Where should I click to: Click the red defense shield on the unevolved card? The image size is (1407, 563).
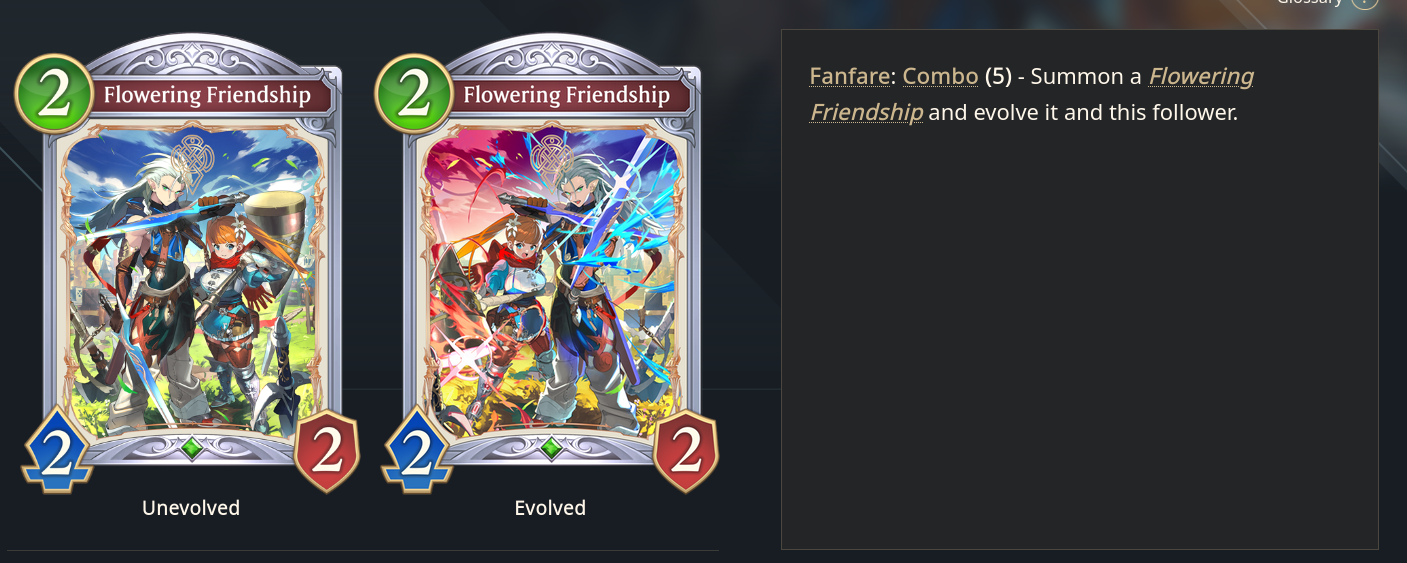[x=327, y=451]
